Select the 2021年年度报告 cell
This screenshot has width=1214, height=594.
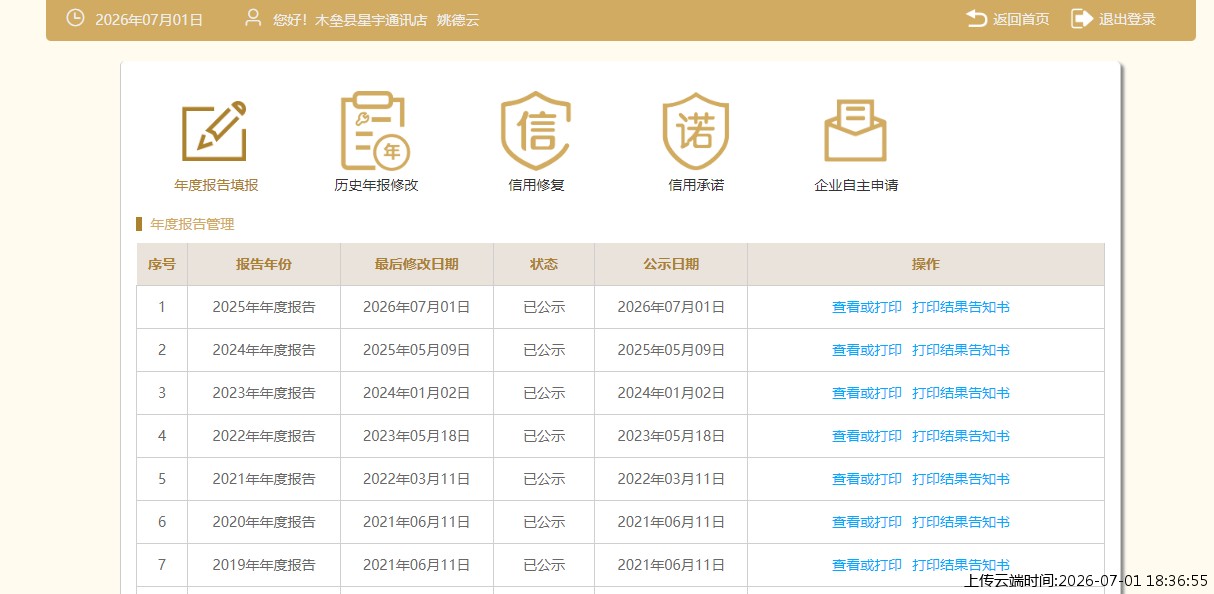tap(264, 479)
